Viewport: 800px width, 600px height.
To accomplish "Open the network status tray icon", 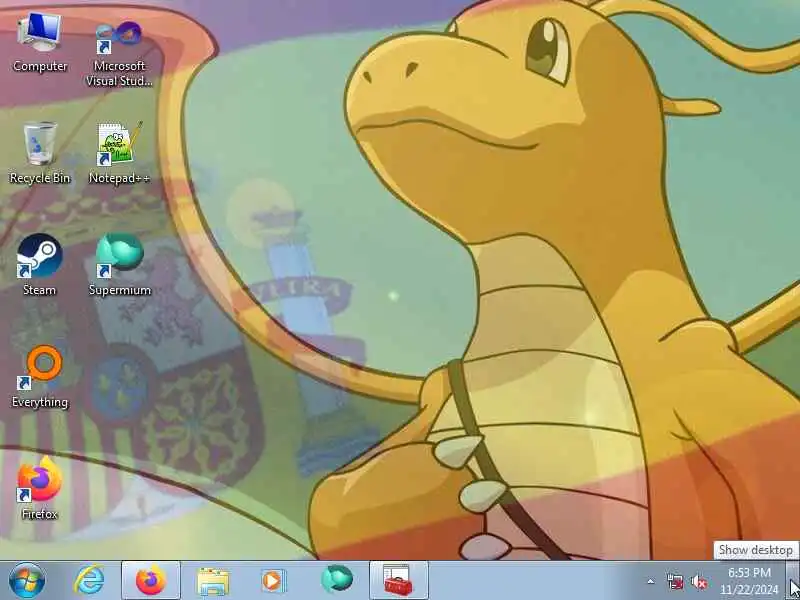I will [675, 581].
